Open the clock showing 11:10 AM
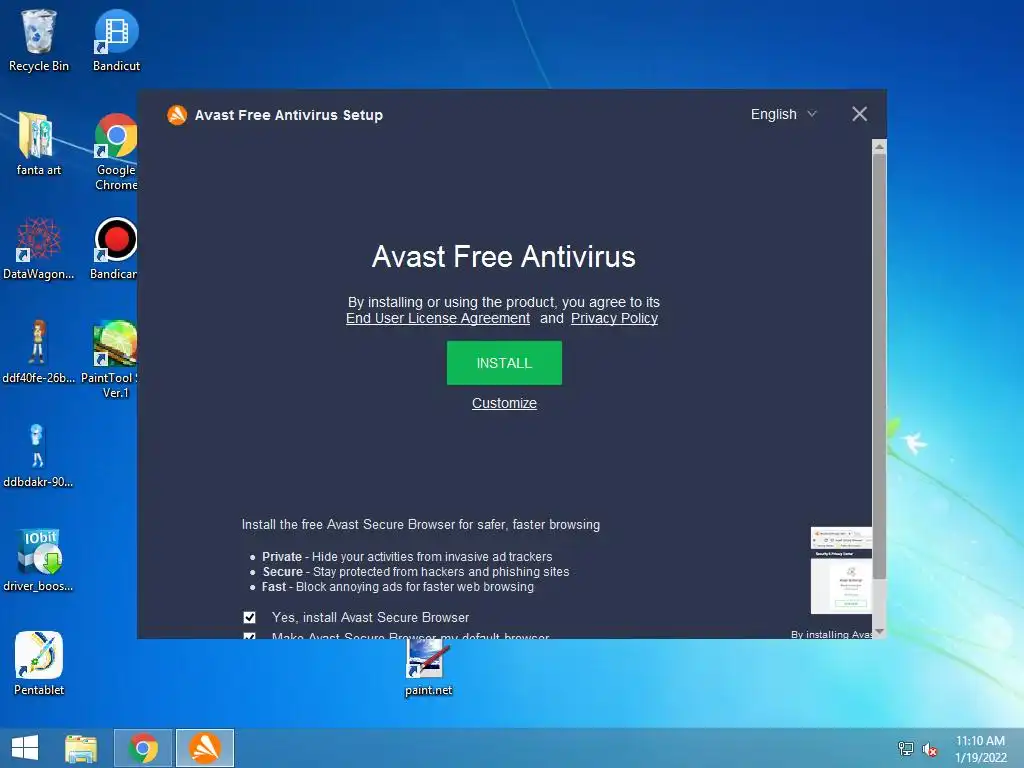Screen dimensions: 1024x768 (980, 749)
